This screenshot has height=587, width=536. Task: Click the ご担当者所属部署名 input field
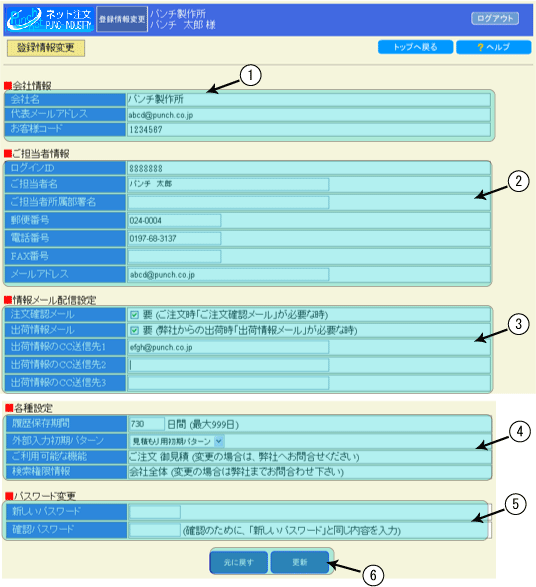[228, 202]
